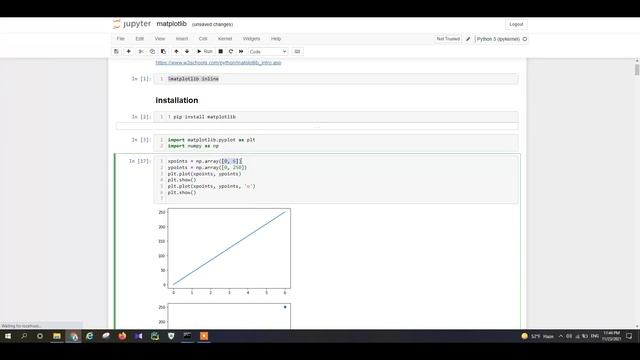Click the import matplotlib.pyplot cell

[336, 143]
